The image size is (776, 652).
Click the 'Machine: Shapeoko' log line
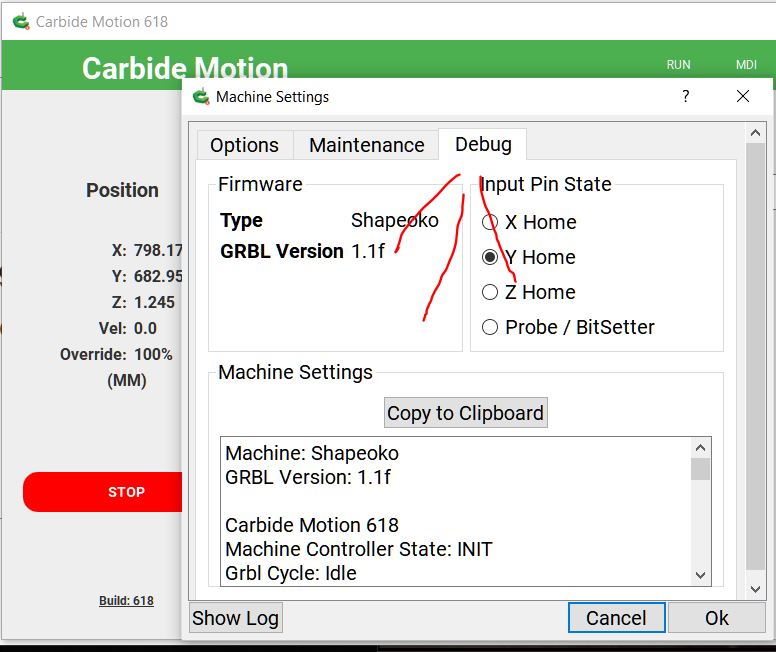(312, 453)
